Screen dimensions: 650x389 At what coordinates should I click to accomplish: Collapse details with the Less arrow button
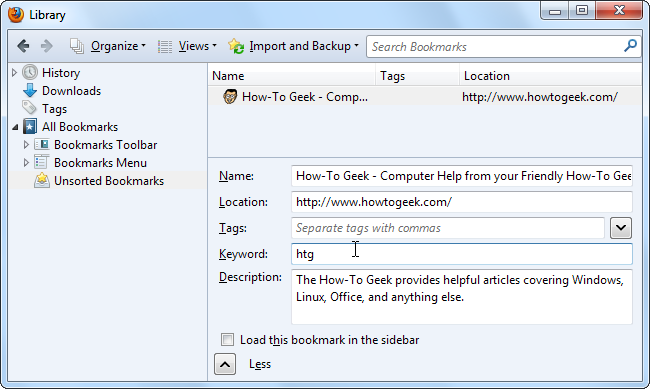pos(225,364)
